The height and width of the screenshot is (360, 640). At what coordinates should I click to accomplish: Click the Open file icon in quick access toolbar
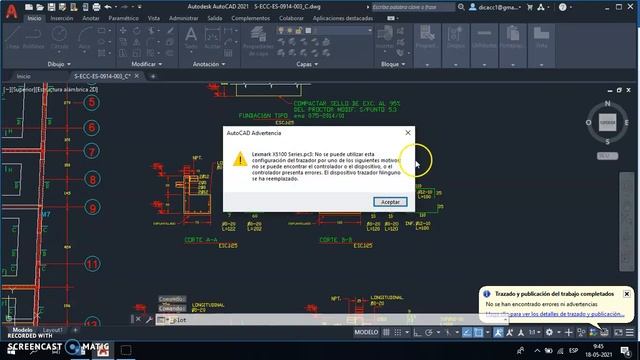pos(40,7)
